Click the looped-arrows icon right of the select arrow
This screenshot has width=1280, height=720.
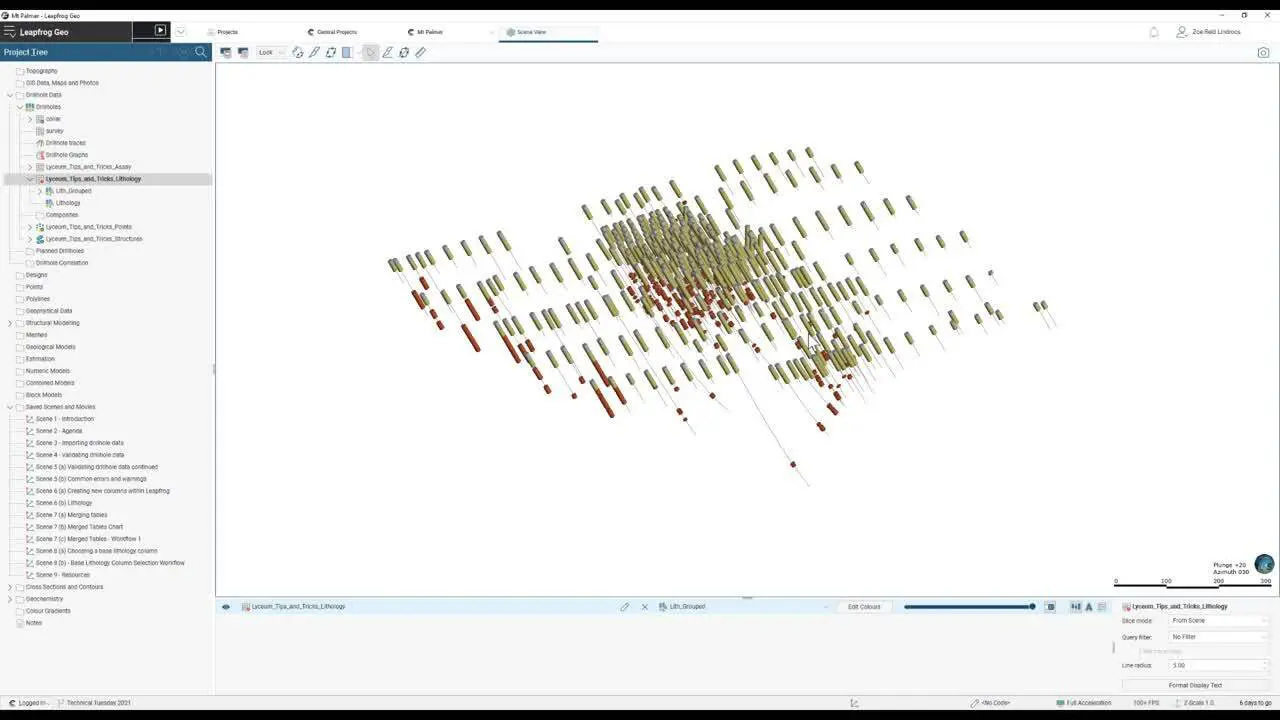(404, 52)
